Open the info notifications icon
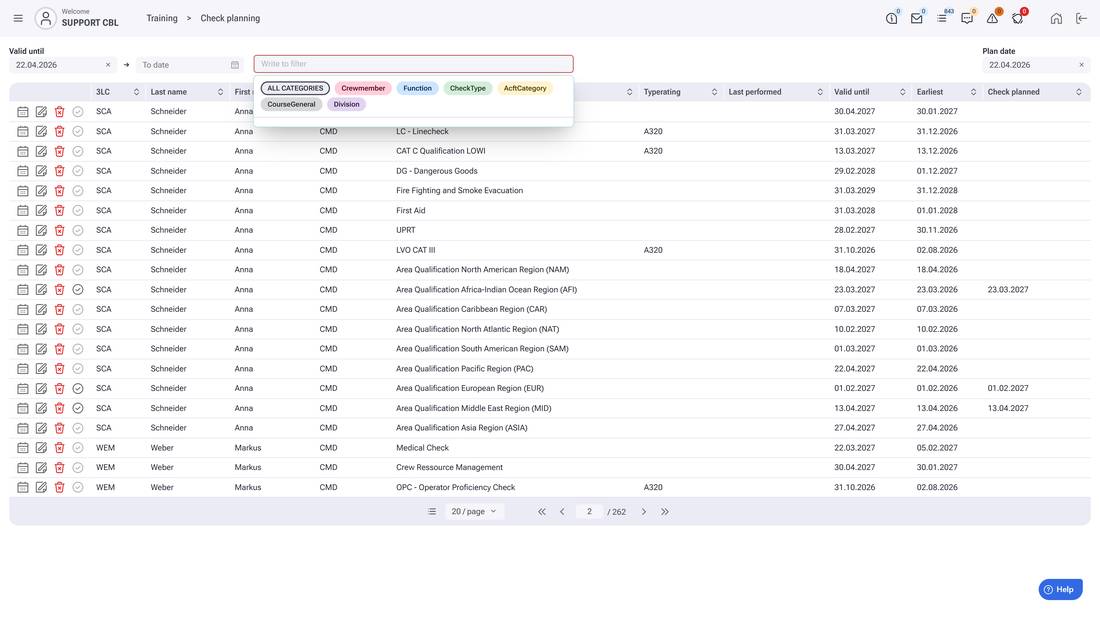The image size is (1100, 619). [892, 18]
